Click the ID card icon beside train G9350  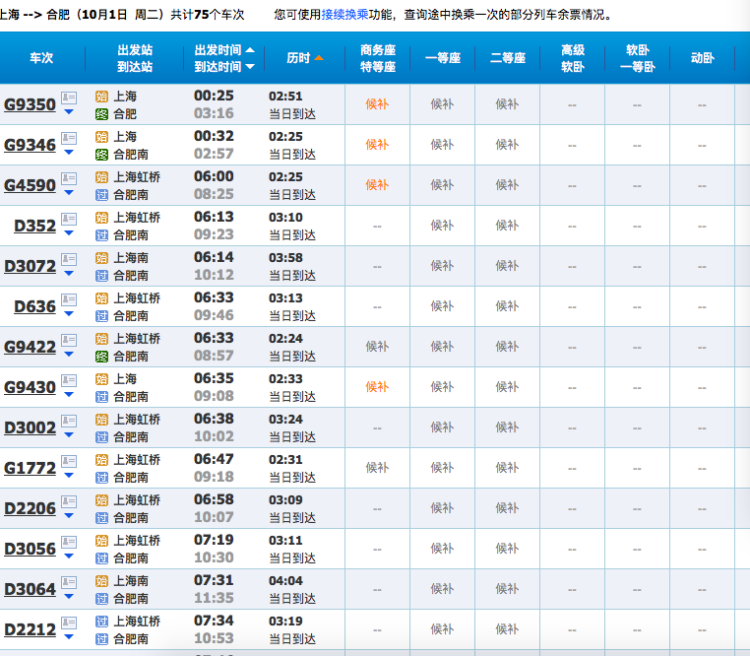[68, 97]
